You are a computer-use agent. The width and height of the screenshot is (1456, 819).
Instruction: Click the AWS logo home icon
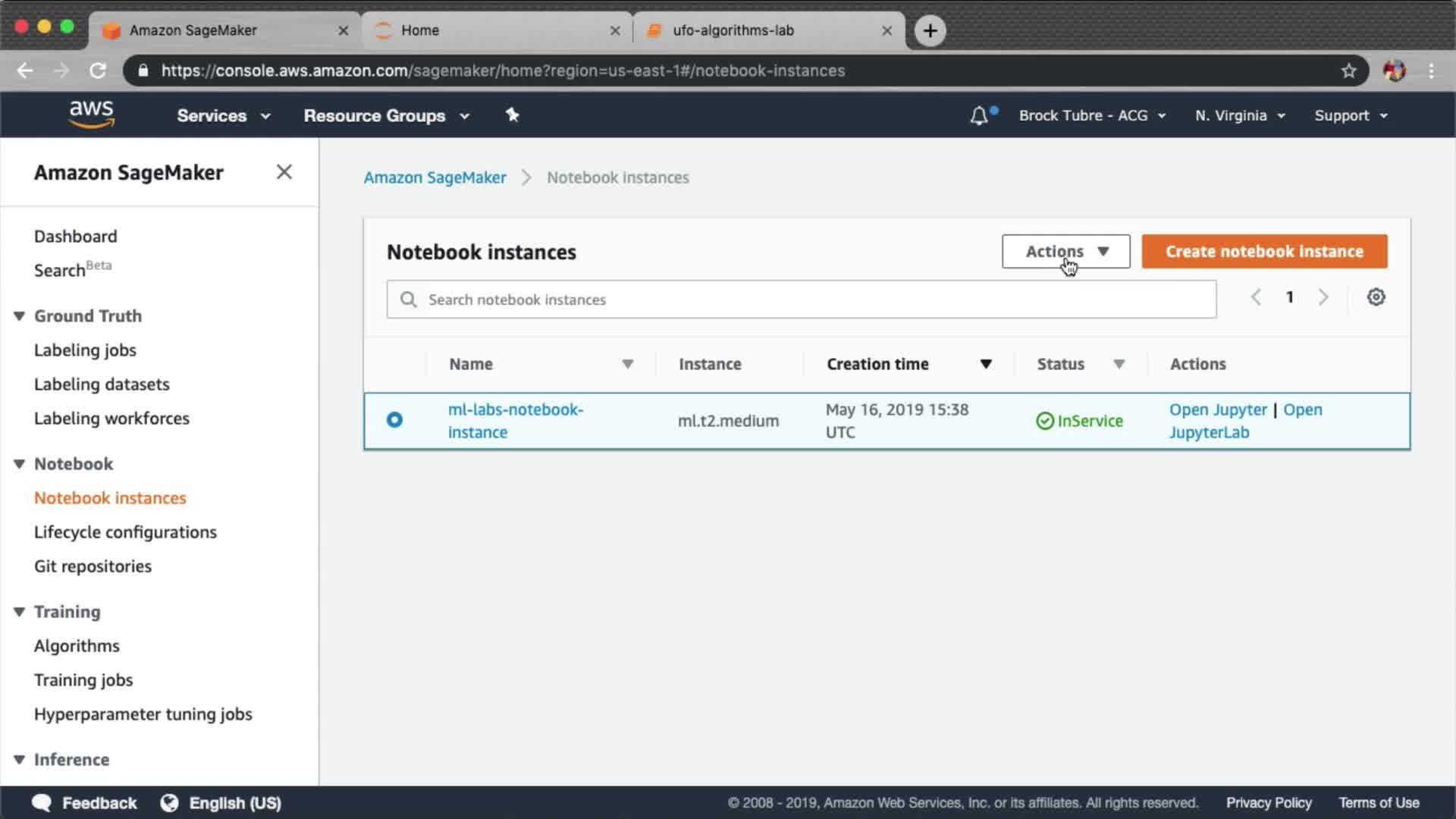(91, 115)
